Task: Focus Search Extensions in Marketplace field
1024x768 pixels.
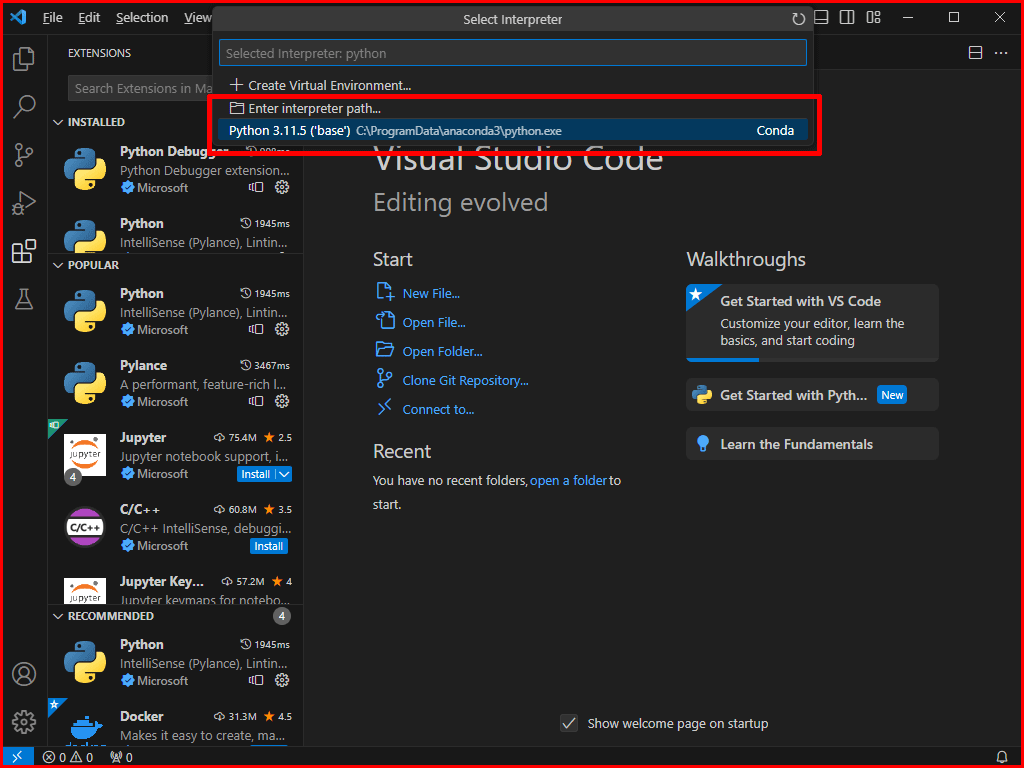Action: 140,88
